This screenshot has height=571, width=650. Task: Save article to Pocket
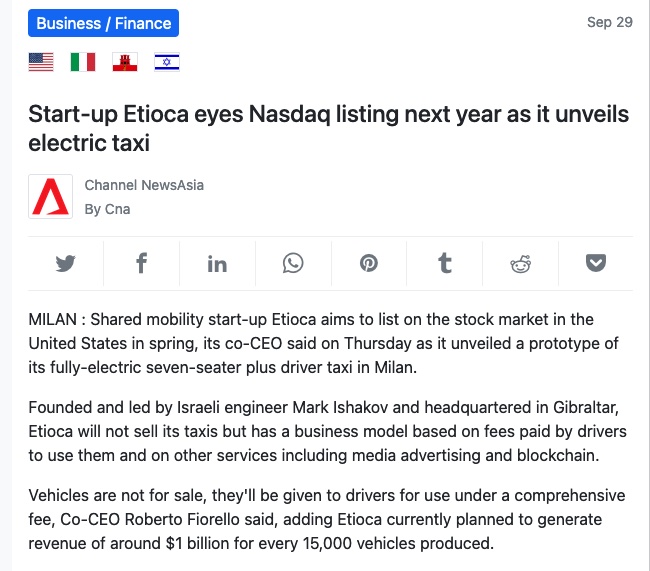coord(596,263)
